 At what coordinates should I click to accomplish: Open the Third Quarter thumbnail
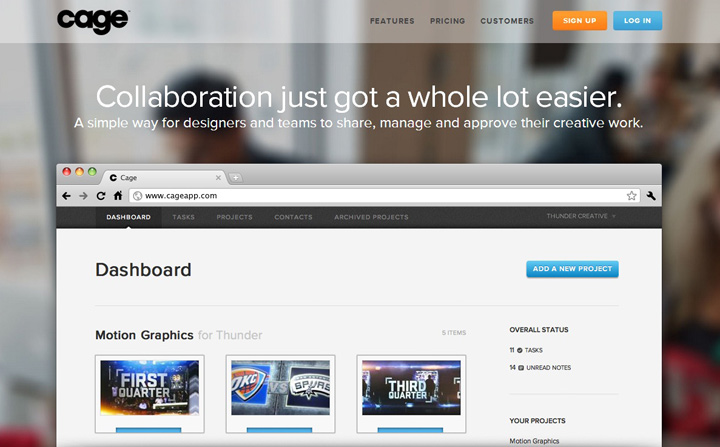click(411, 388)
